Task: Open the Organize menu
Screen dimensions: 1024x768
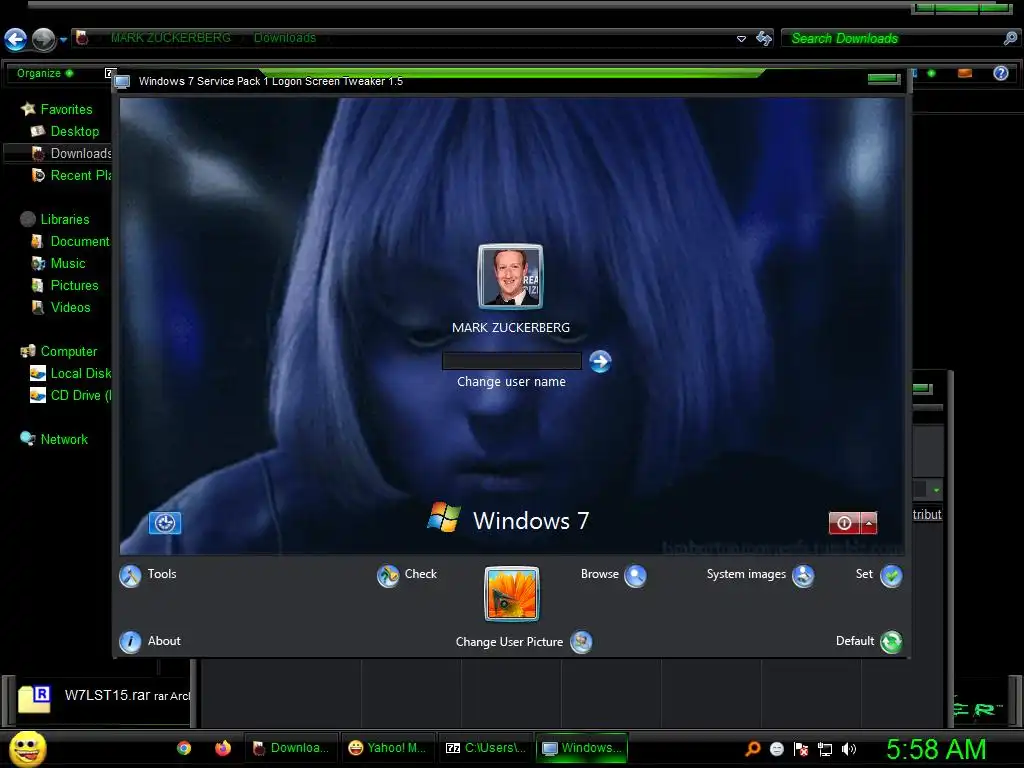Action: coord(44,73)
